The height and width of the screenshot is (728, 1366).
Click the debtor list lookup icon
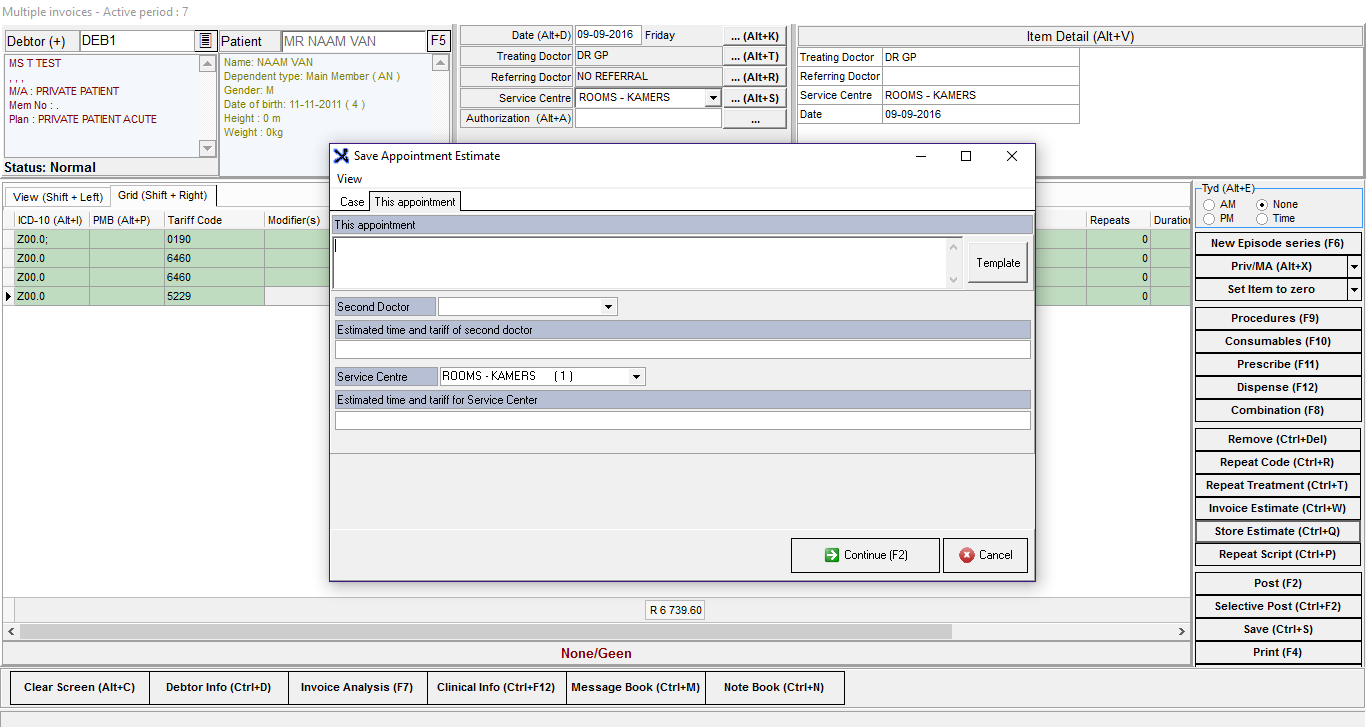(x=205, y=41)
